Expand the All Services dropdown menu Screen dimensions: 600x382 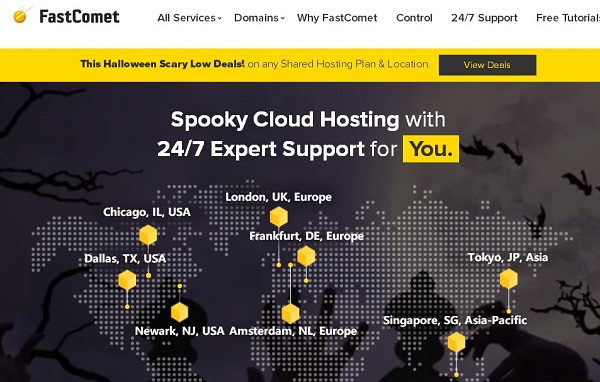189,18
